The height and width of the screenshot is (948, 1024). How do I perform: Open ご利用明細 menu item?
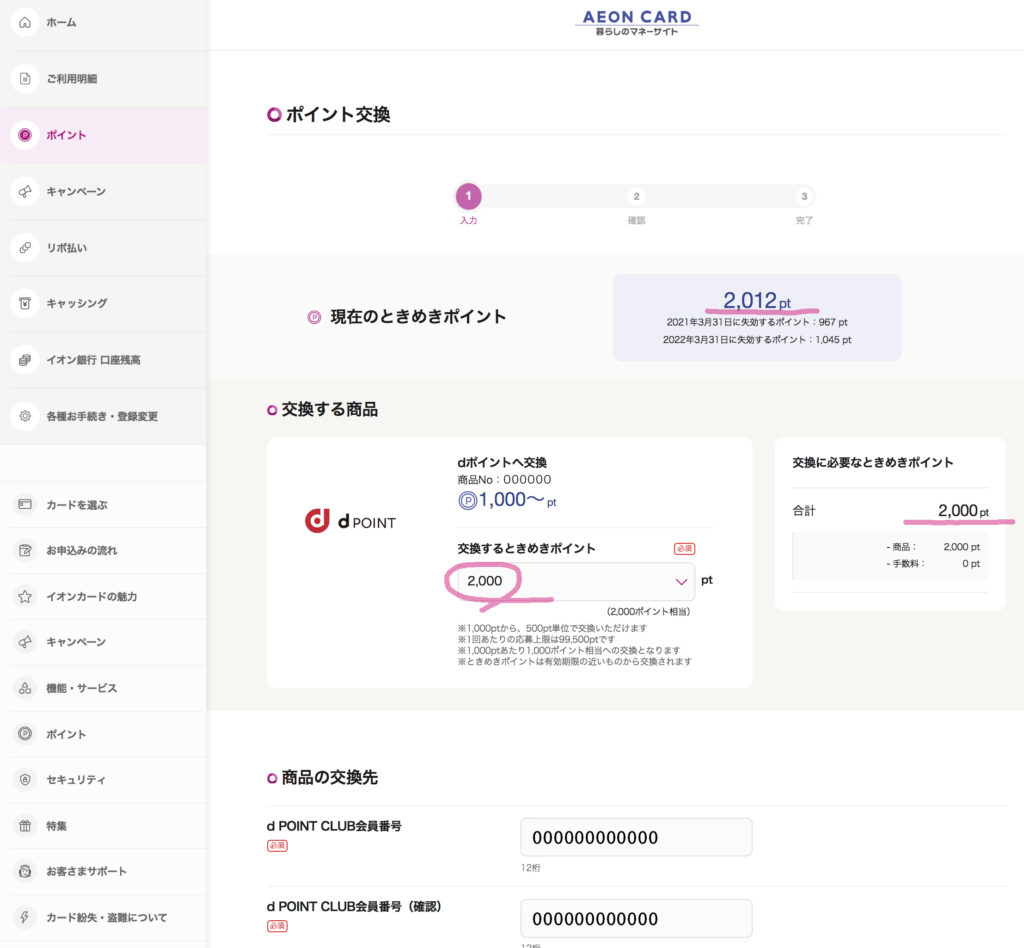pos(103,78)
